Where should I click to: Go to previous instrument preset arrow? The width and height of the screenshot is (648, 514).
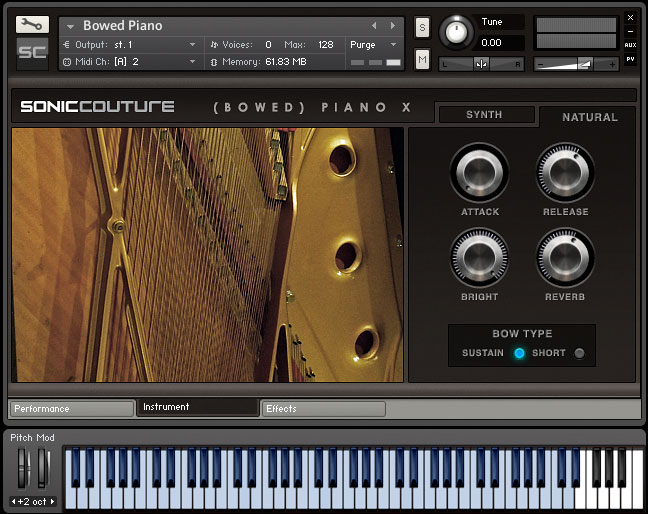(x=374, y=26)
